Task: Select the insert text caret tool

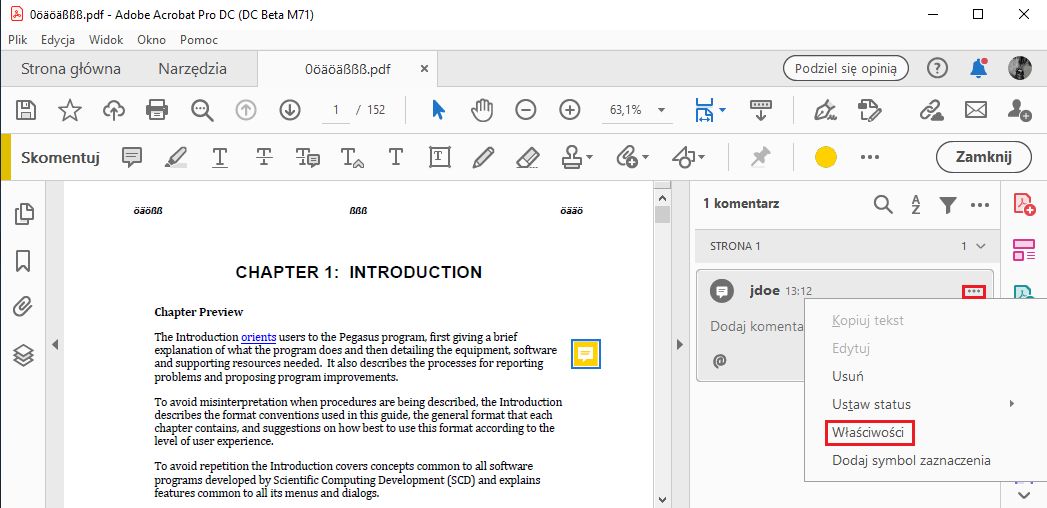Action: tap(352, 158)
